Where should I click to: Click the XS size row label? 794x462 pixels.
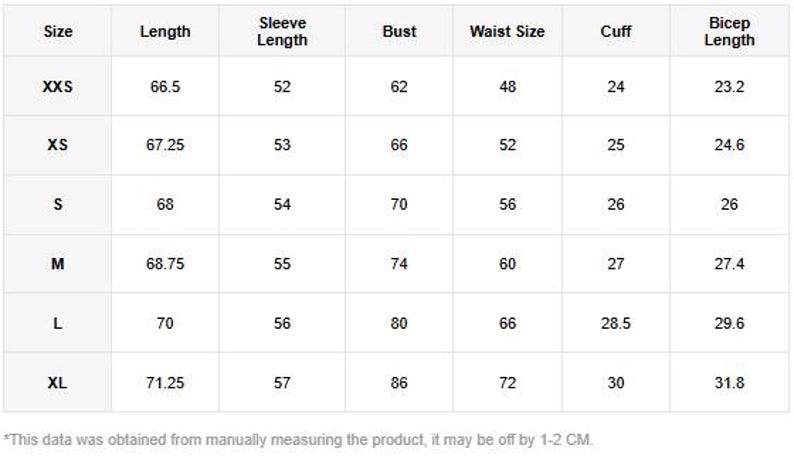(x=58, y=145)
